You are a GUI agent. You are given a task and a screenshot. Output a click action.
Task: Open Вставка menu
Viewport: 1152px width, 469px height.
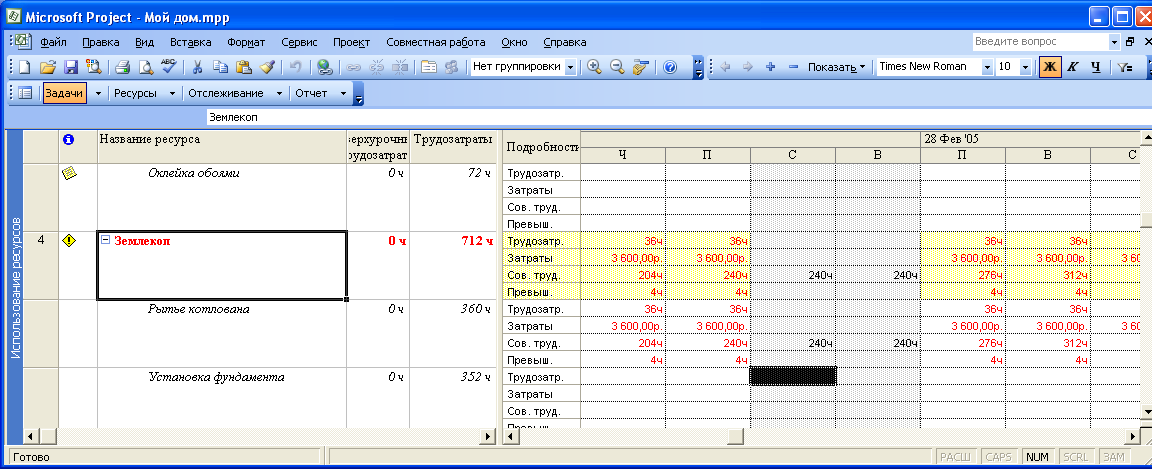tap(190, 42)
